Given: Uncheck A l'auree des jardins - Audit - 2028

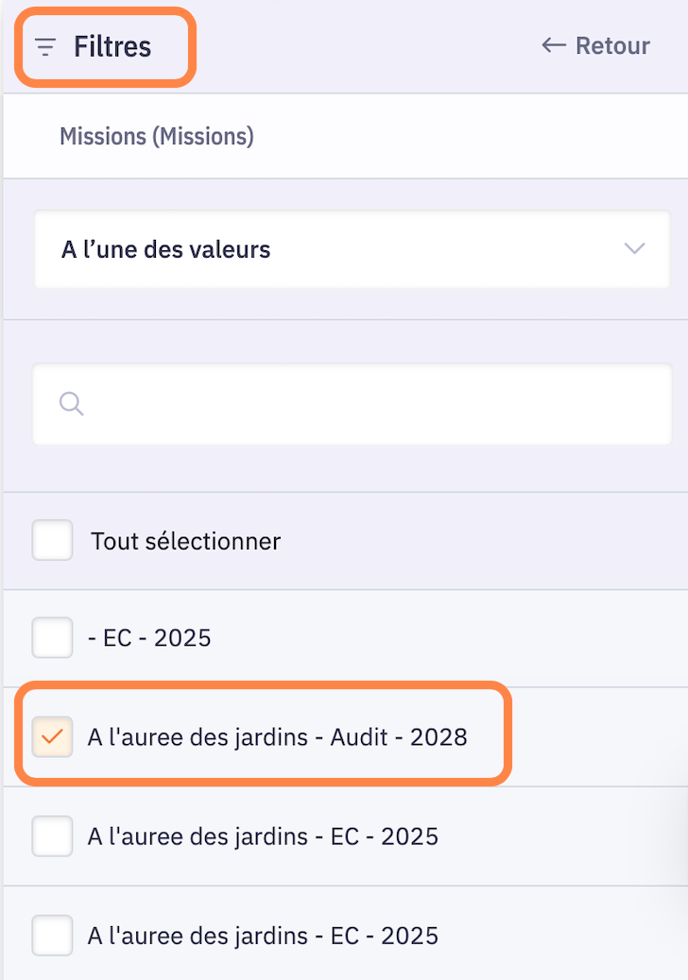Looking at the screenshot, I should 53,737.
